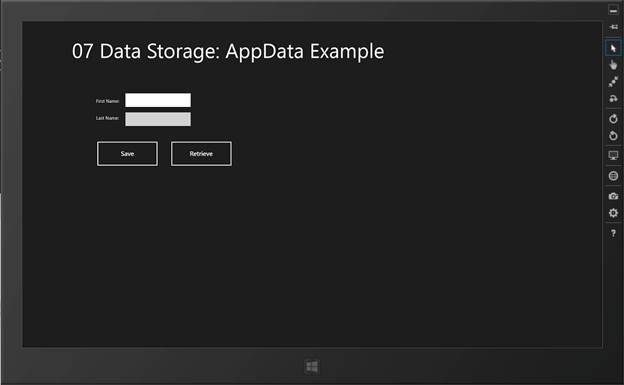The height and width of the screenshot is (385, 624).
Task: Toggle the always-on-top pin icon
Action: (613, 27)
